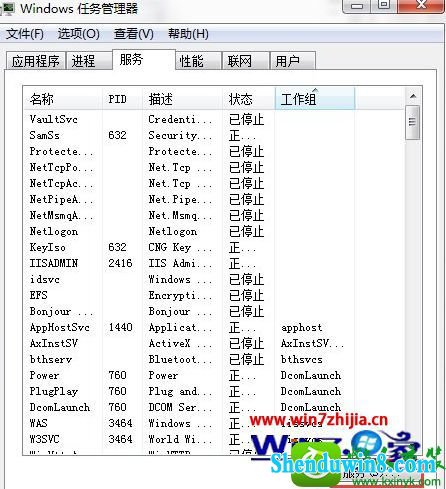446x489 pixels.
Task: Select the NetTcpAc... service row
Action: coord(213,183)
